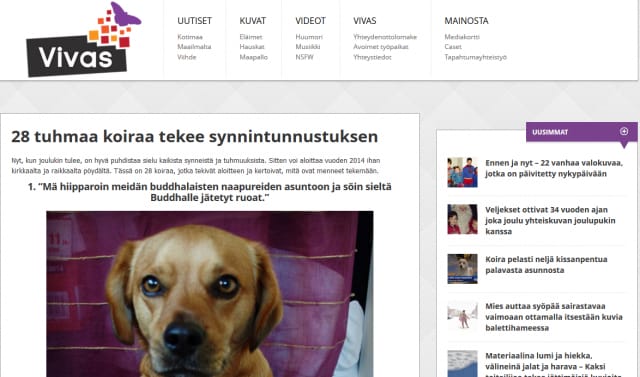Open Maapallo pictures
Screen dimensions: 640x377
253,57
